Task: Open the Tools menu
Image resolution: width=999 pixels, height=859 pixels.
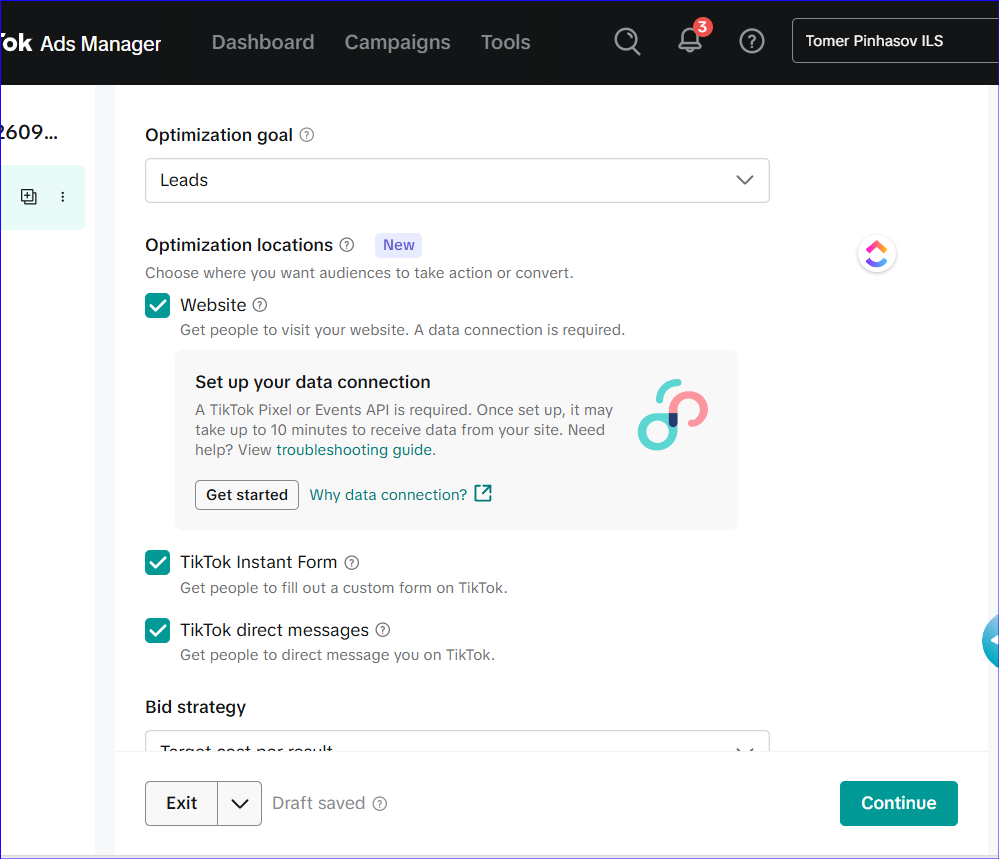Action: tap(505, 42)
